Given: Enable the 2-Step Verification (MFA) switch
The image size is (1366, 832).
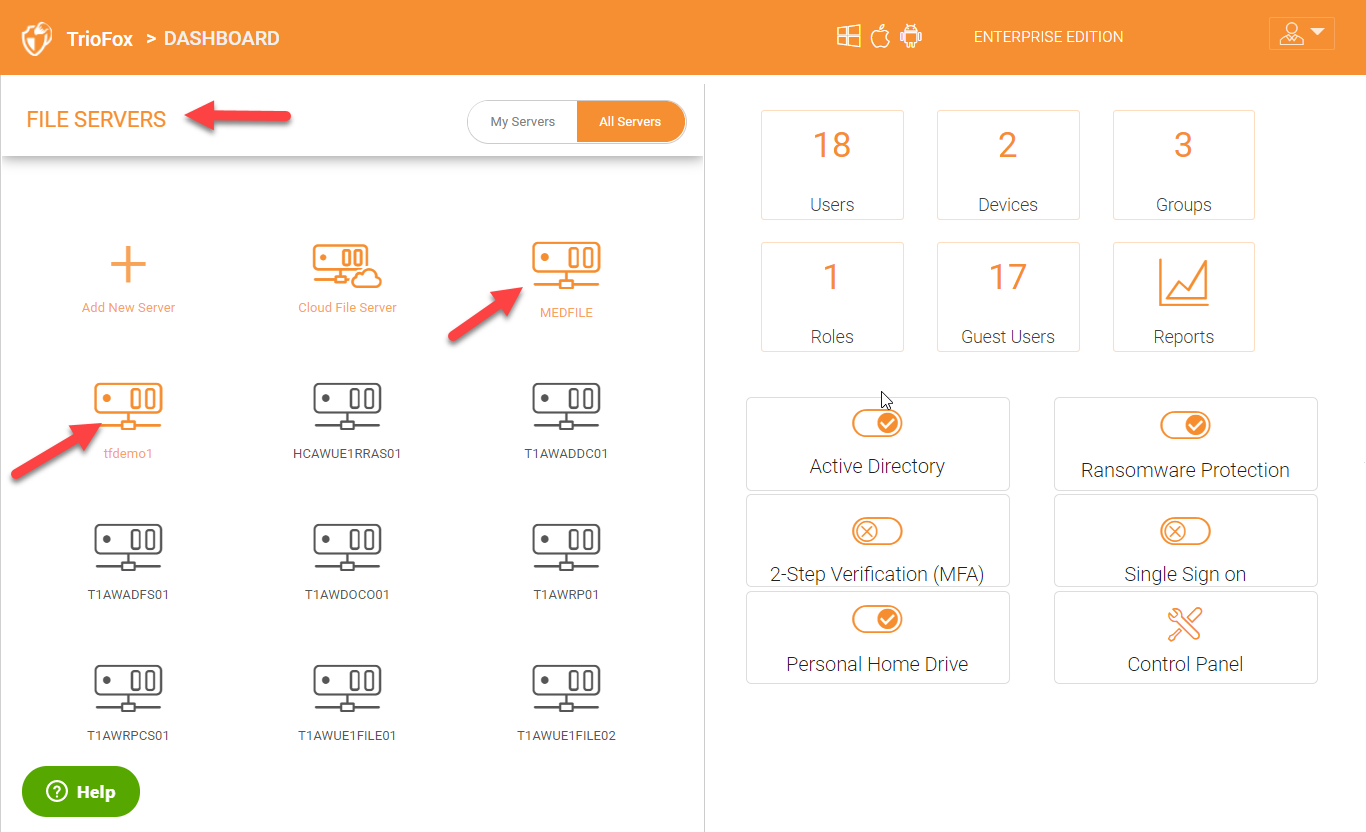Looking at the screenshot, I should click(x=877, y=531).
